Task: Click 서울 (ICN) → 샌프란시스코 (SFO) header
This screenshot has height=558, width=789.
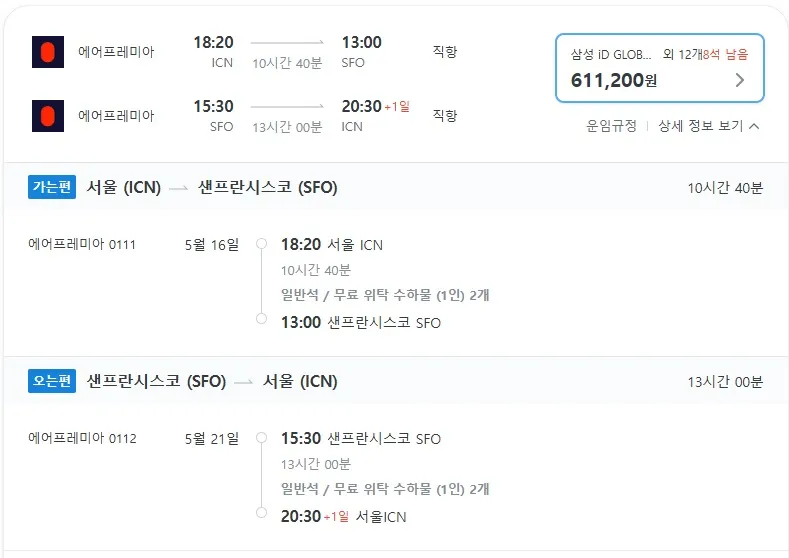Action: pos(212,188)
